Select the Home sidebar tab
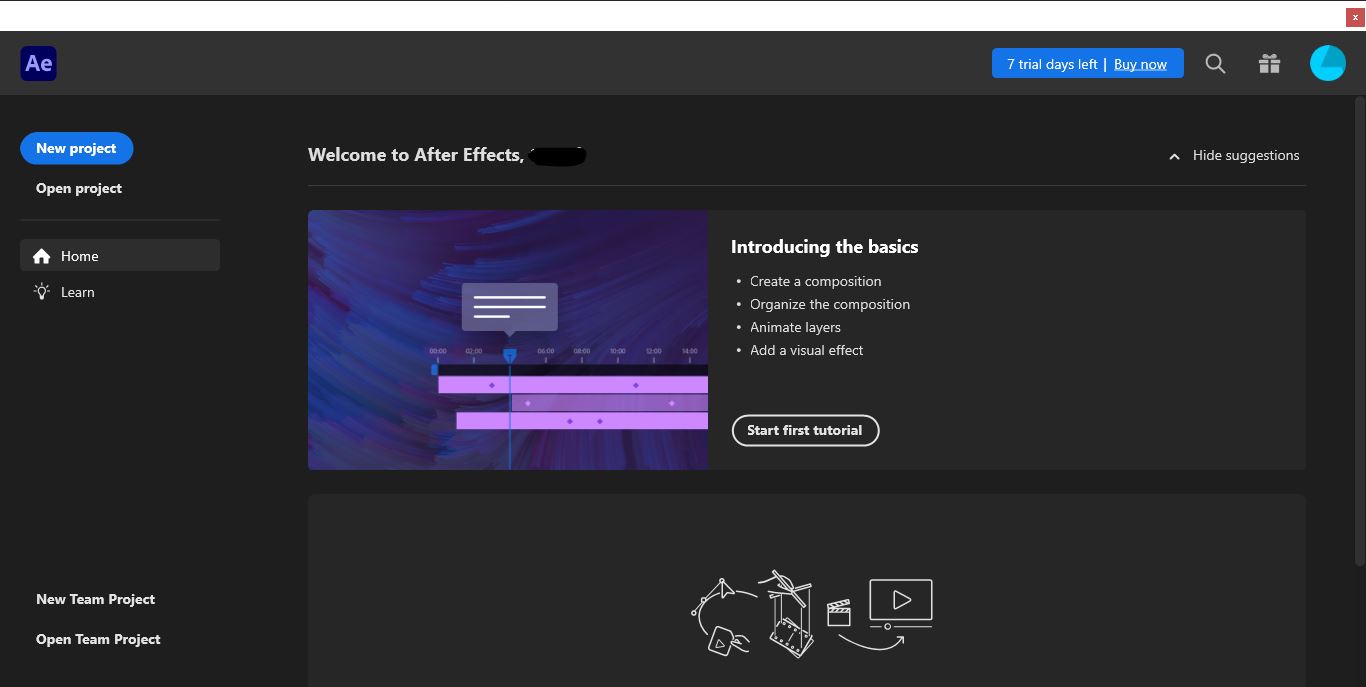This screenshot has width=1366, height=687. (x=120, y=255)
